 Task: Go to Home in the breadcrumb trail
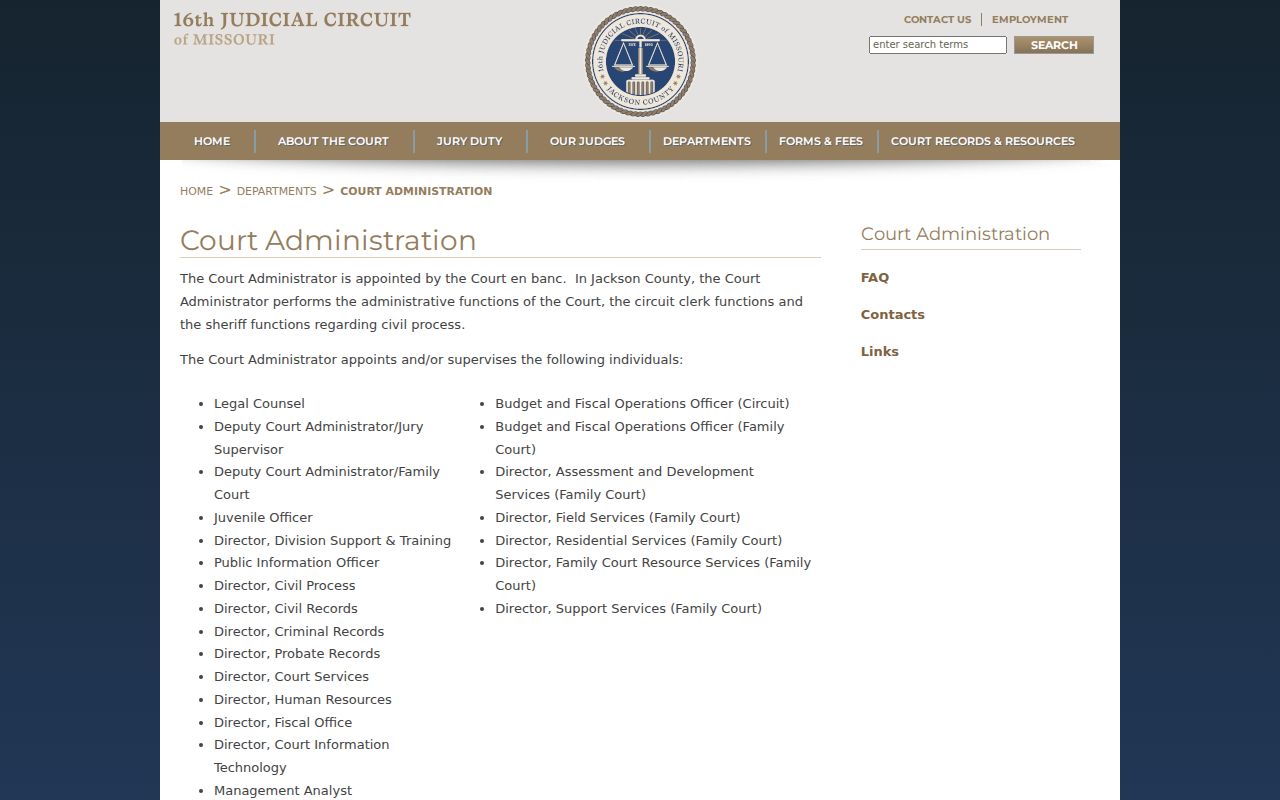click(x=196, y=191)
